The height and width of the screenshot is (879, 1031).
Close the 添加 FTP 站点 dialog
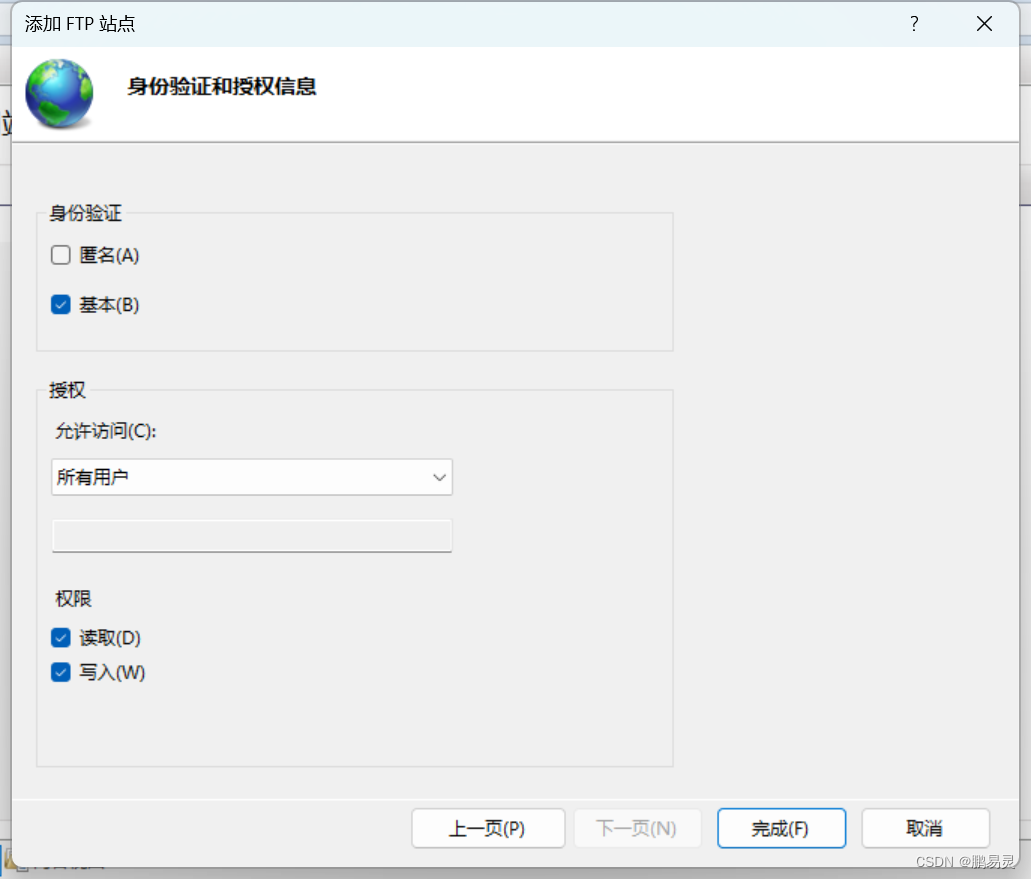point(983,23)
